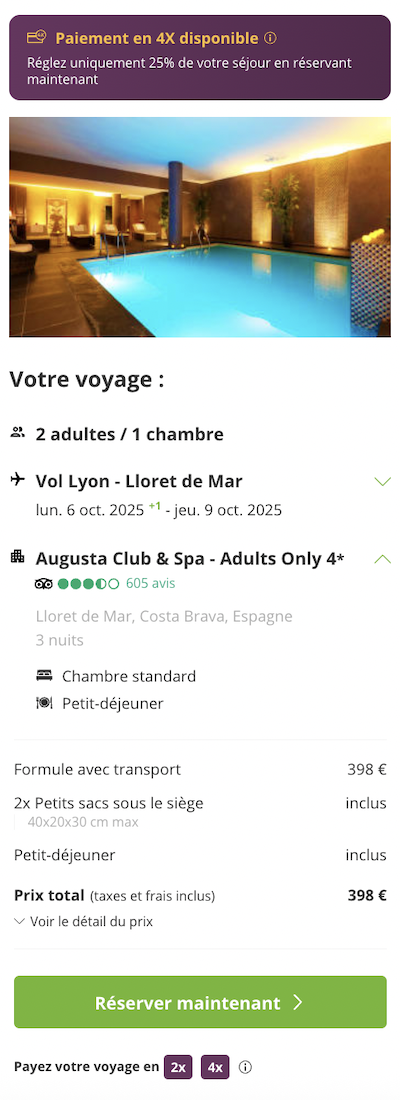Click the meal plate icon for Petit-déjeuner

coord(44,702)
